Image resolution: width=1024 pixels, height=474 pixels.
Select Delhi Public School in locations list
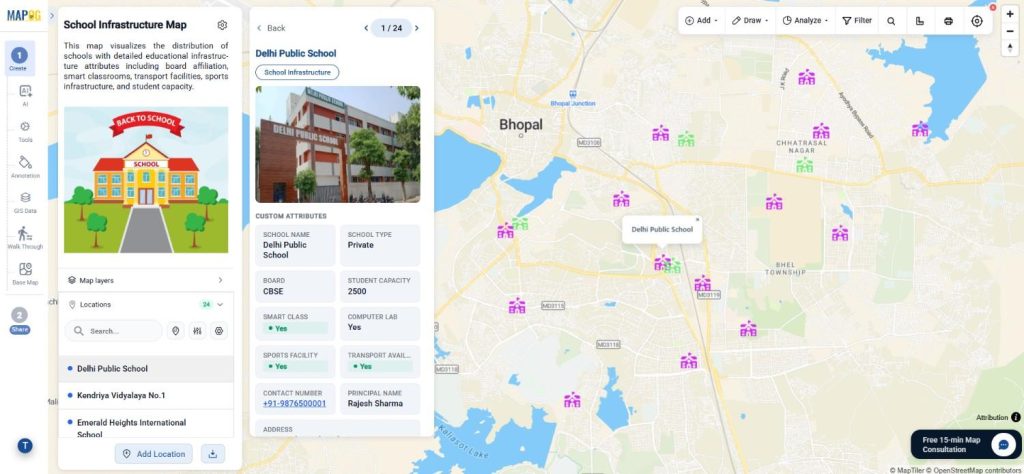(x=146, y=369)
